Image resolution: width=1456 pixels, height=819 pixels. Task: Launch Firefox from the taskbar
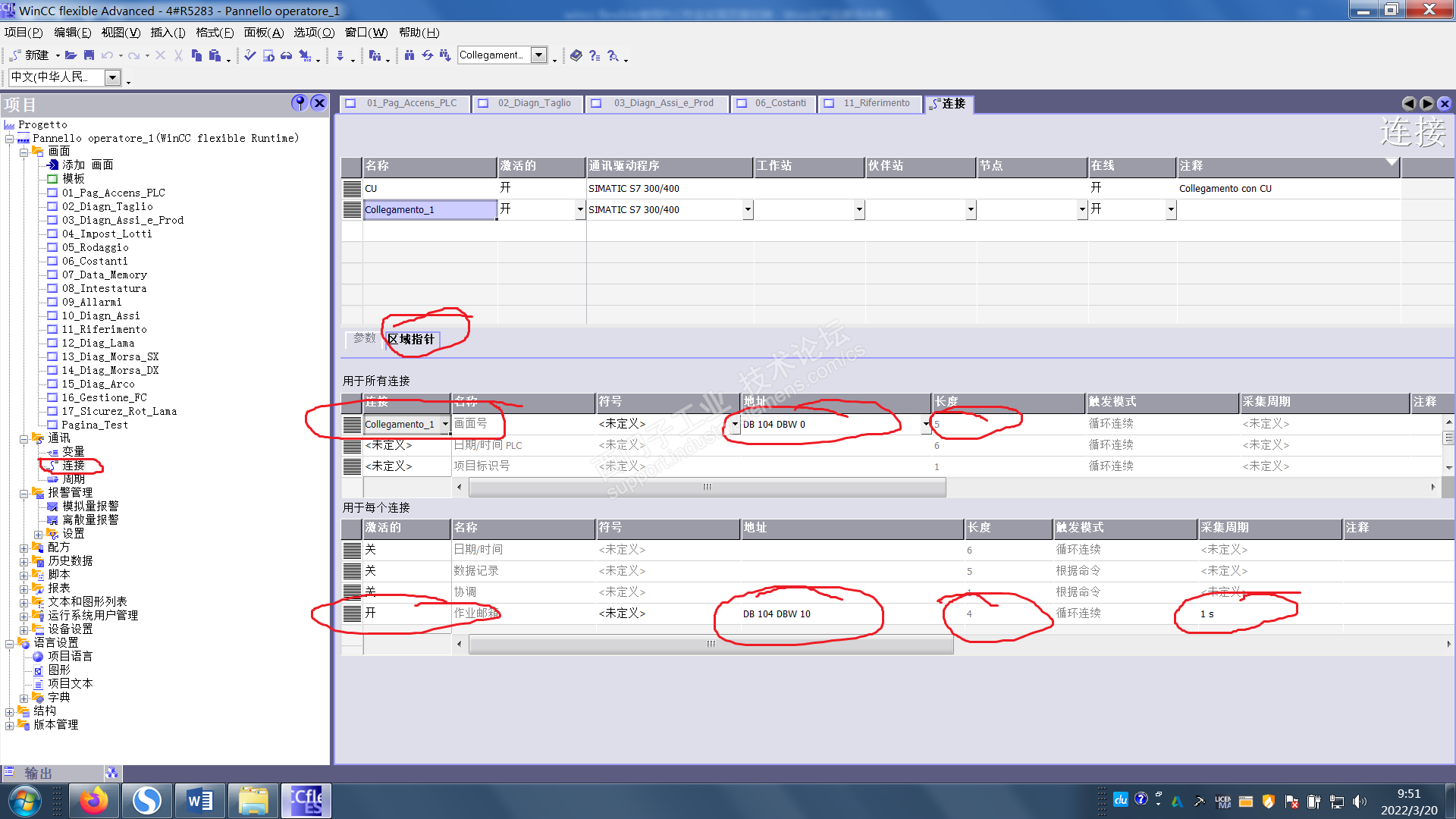(94, 801)
